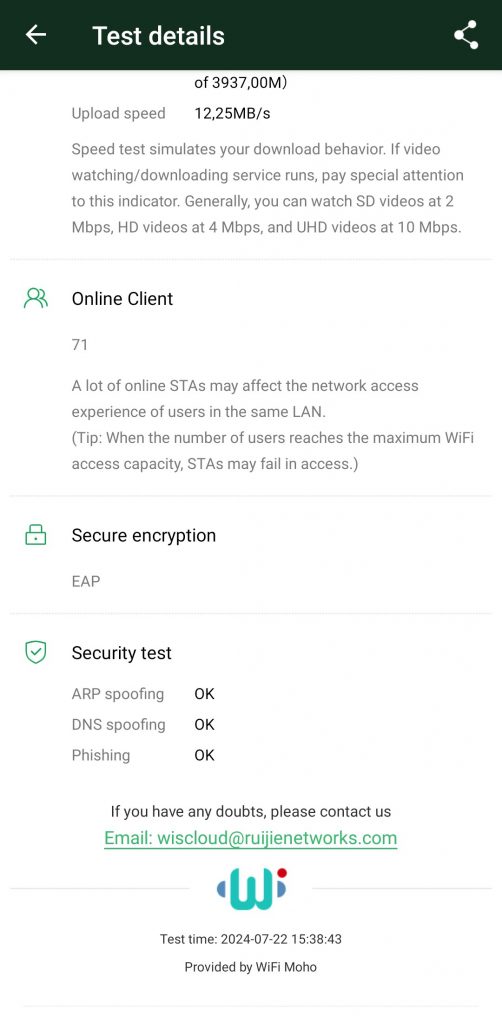The image size is (502, 1024).
Task: Tap the online client count 71
Action: [x=80, y=345]
